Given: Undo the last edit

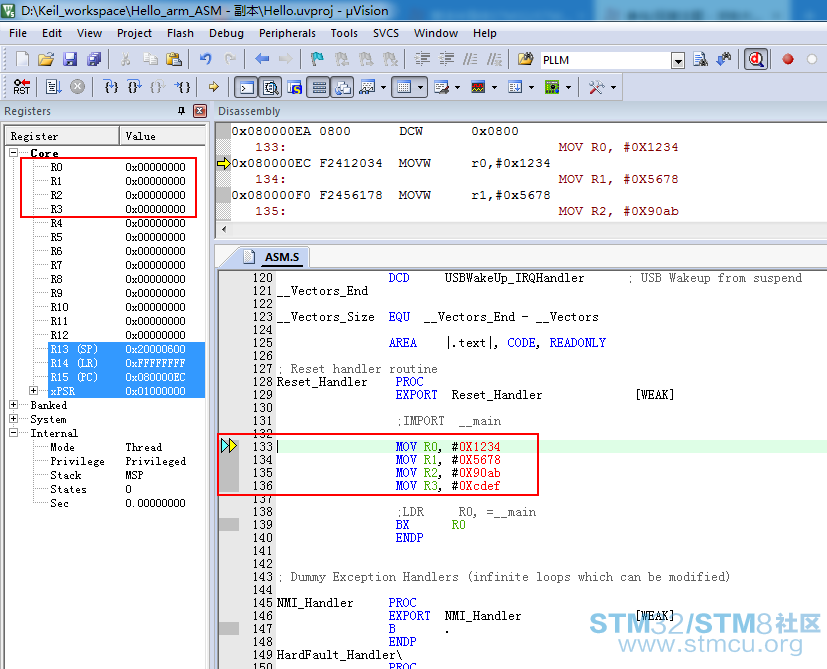Looking at the screenshot, I should pyautogui.click(x=205, y=59).
